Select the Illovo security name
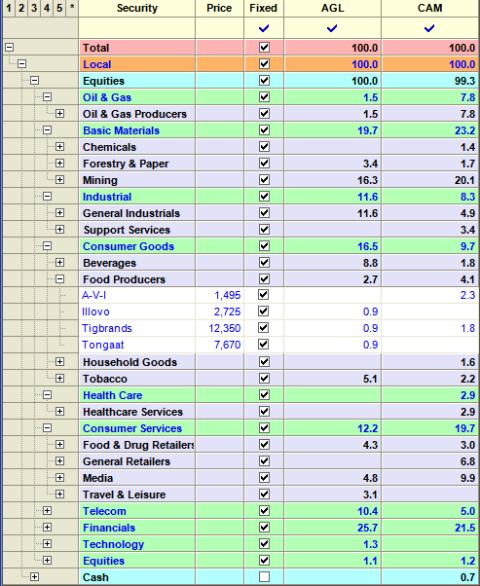480x586 pixels. 96,312
